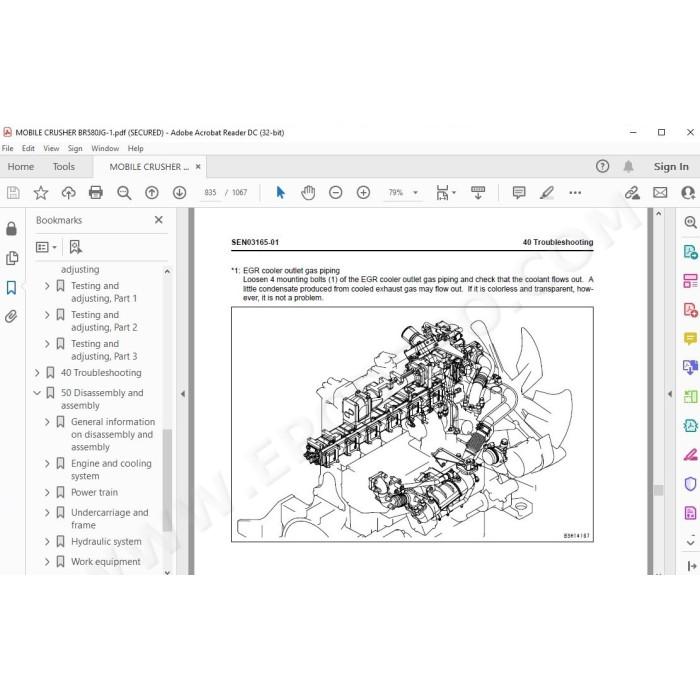Open Export PDF tool

pyautogui.click(x=690, y=251)
